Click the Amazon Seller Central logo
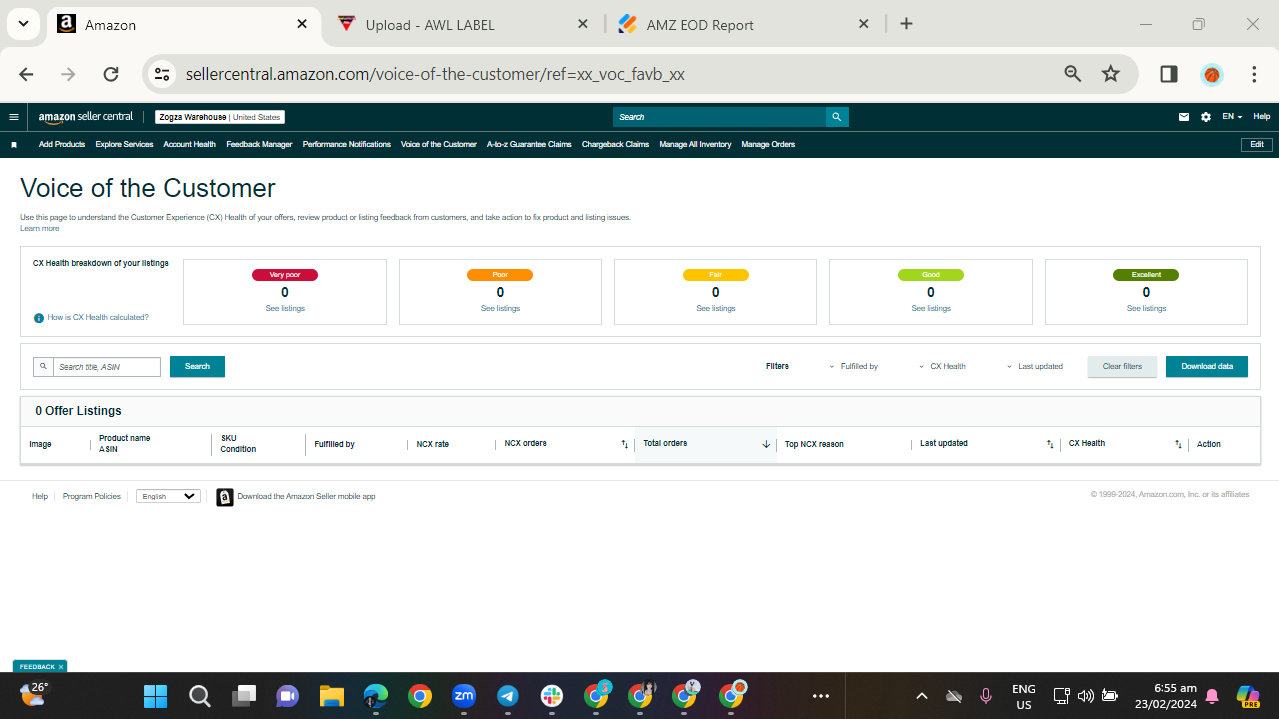The image size is (1279, 719). coord(86,117)
